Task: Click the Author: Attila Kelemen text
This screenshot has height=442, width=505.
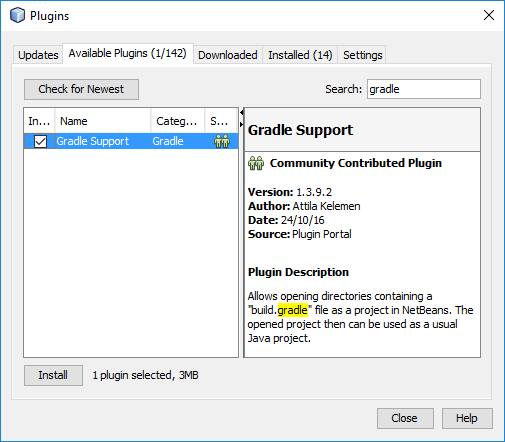Action: coord(304,206)
